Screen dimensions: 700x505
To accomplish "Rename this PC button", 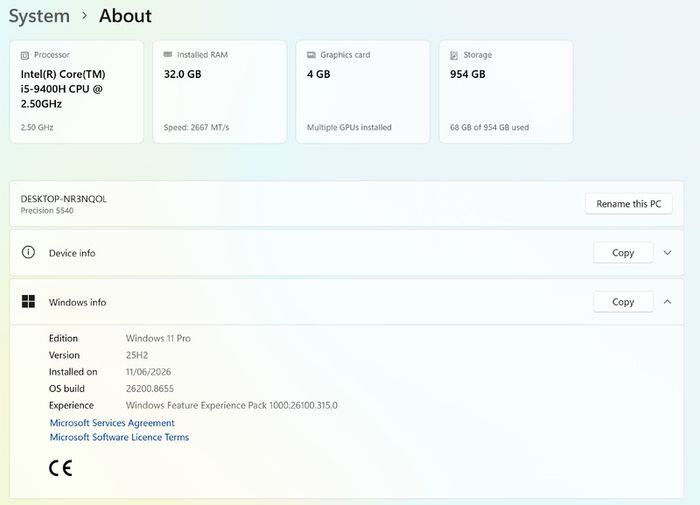I will [x=629, y=204].
